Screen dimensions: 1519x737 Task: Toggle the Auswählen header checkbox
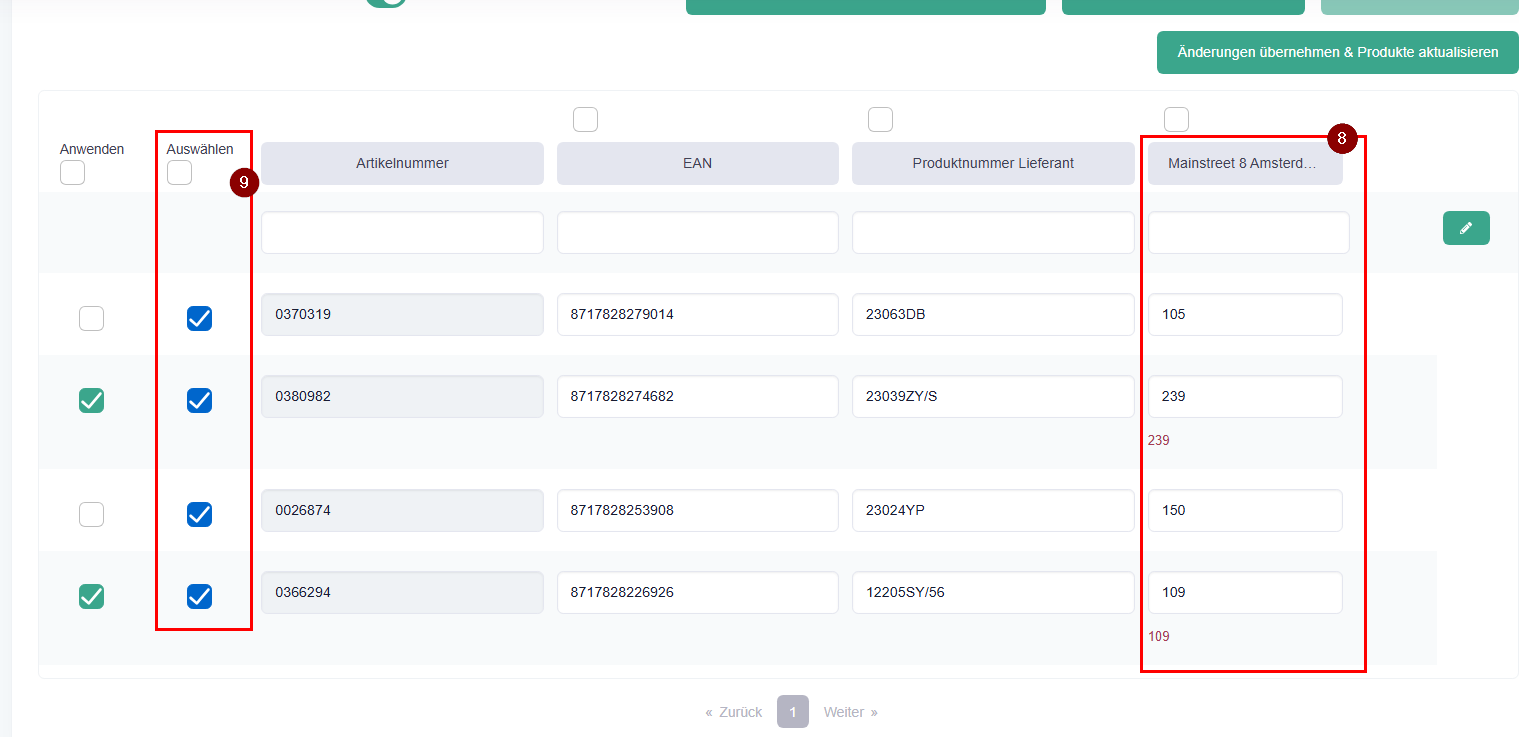pos(179,173)
